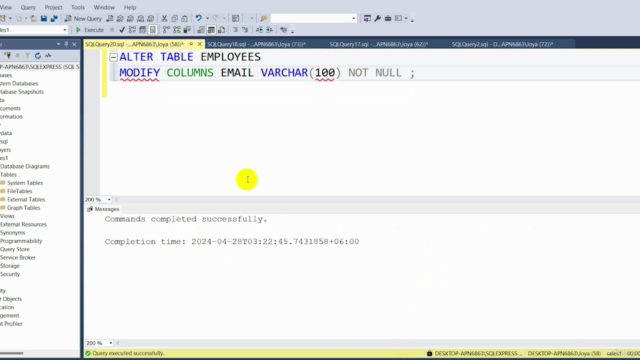Open the Window menu
Viewport: 640px width, 360px height.
click(104, 7)
